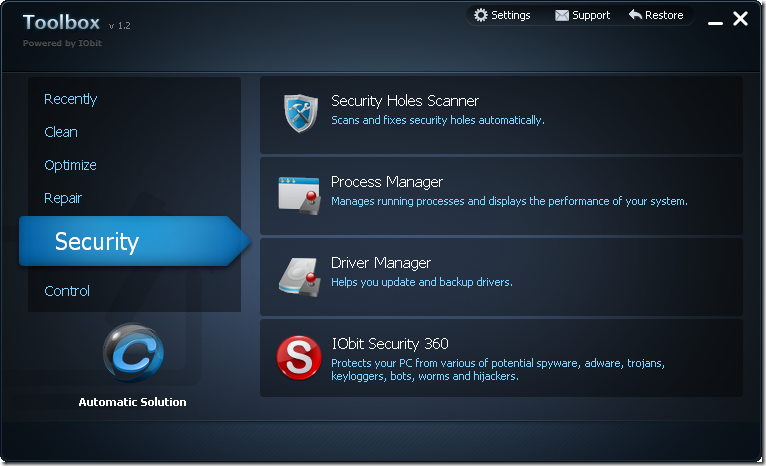This screenshot has width=766, height=466.
Task: Click the Driver Manager disk icon
Action: 300,277
